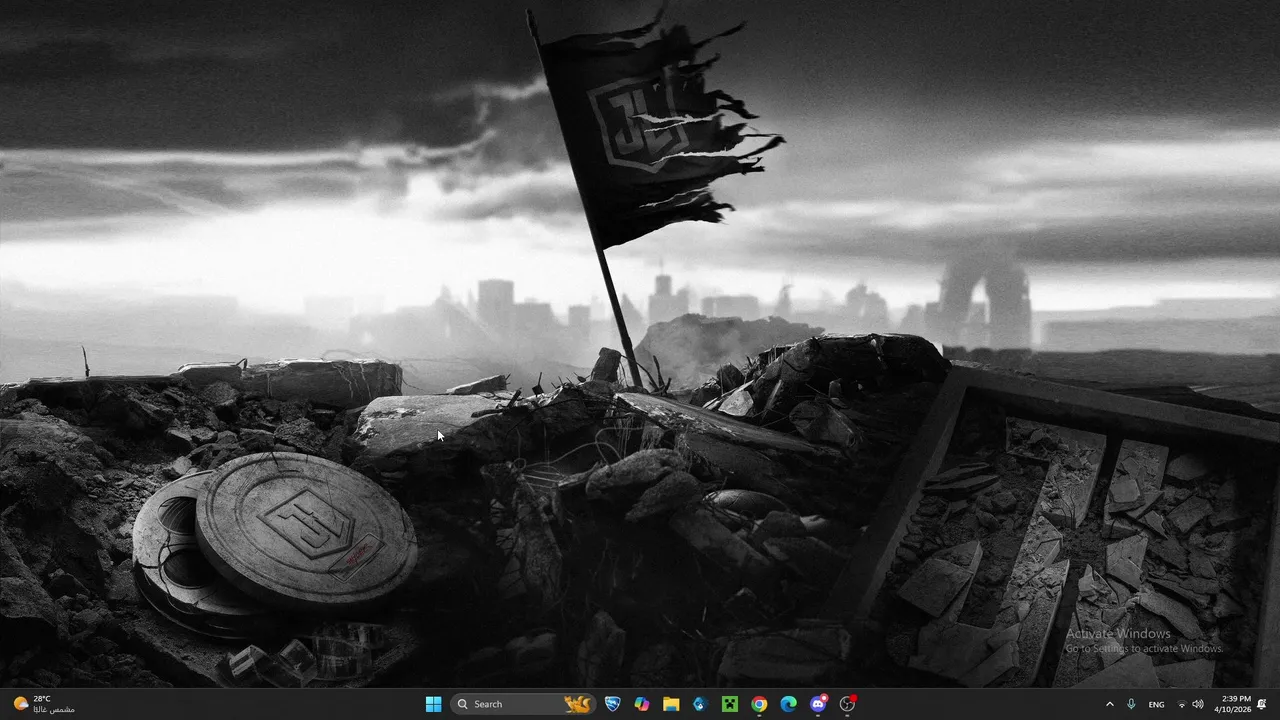Open Microsoft Copilot from the taskbar

[642, 704]
